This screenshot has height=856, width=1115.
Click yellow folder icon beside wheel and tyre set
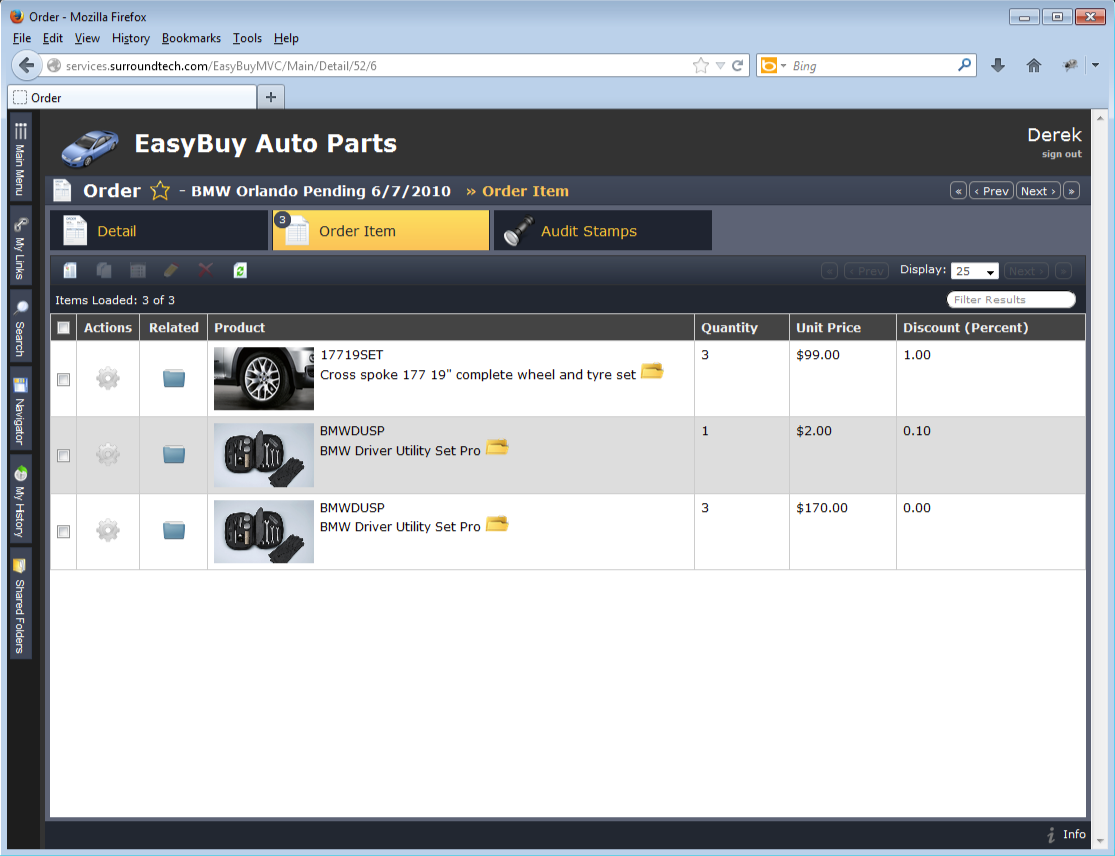[x=652, y=371]
